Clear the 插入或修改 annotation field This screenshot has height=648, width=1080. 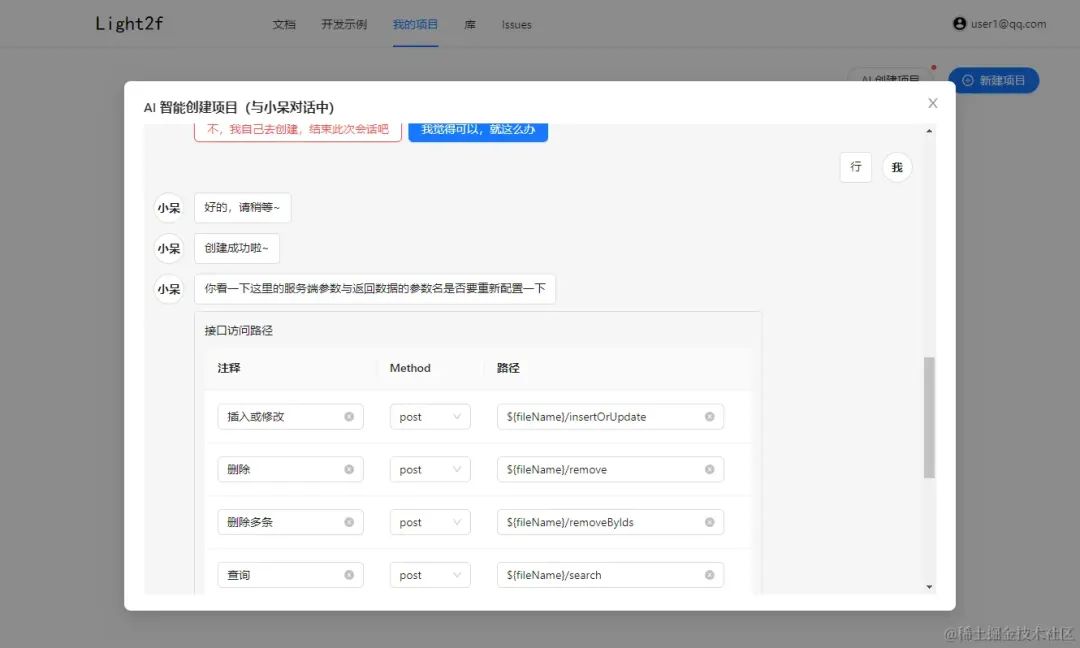349,416
